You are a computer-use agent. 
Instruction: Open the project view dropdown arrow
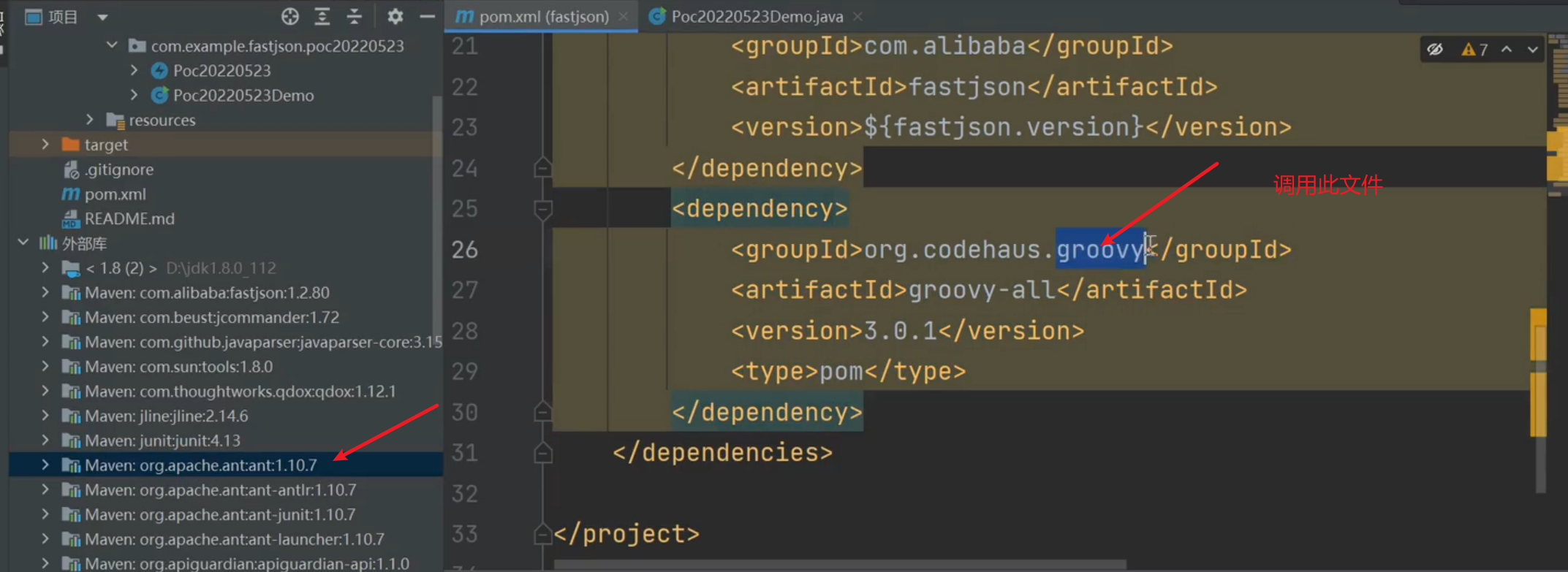[x=102, y=17]
